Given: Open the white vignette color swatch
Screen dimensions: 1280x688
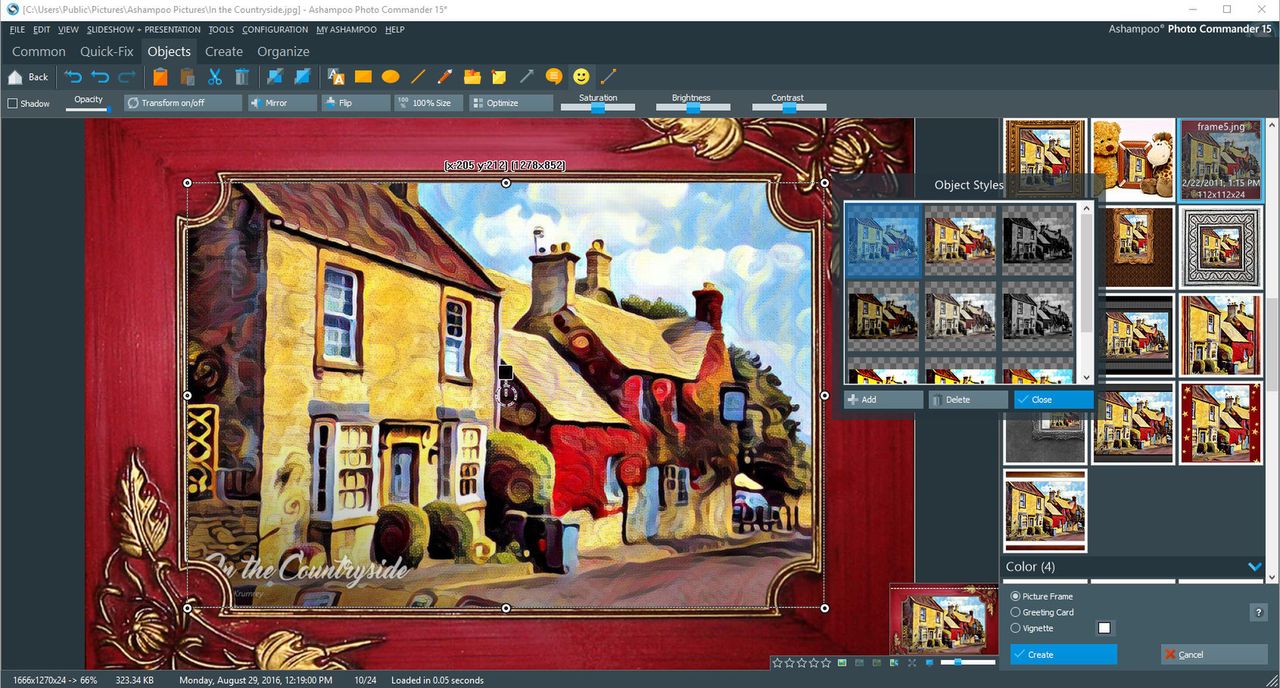Looking at the screenshot, I should [x=1104, y=628].
